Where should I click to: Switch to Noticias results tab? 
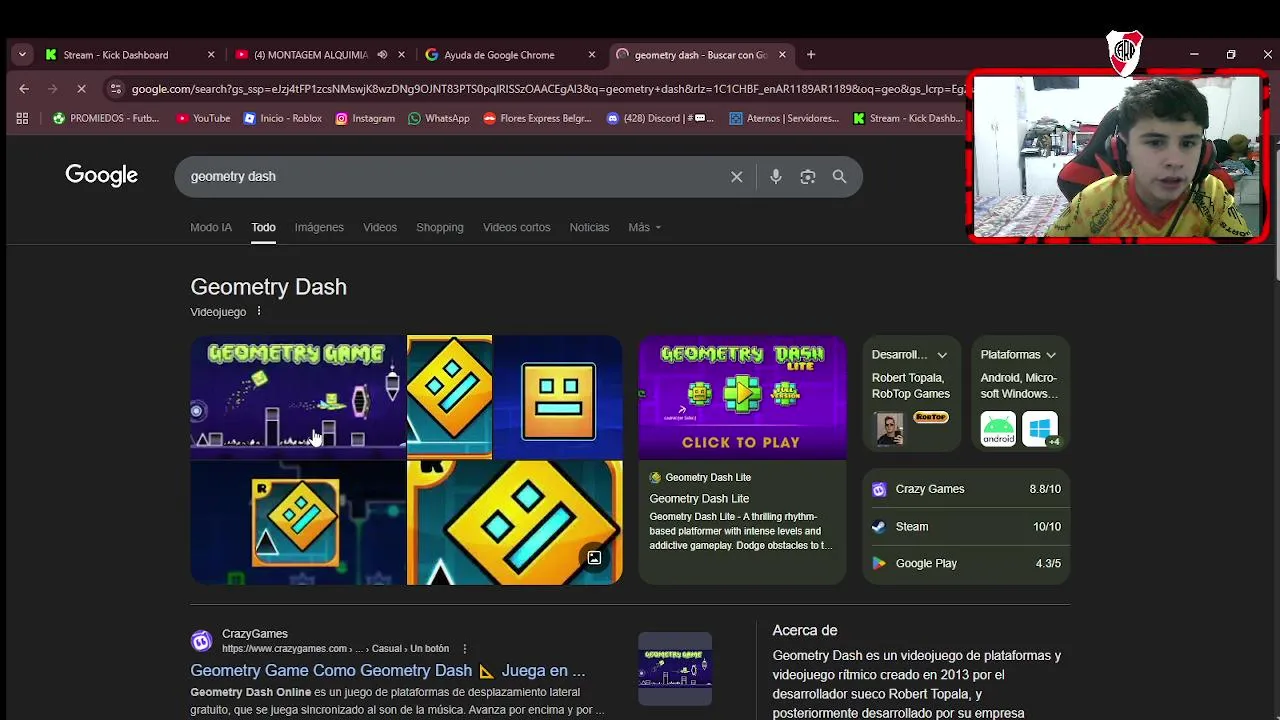(589, 227)
